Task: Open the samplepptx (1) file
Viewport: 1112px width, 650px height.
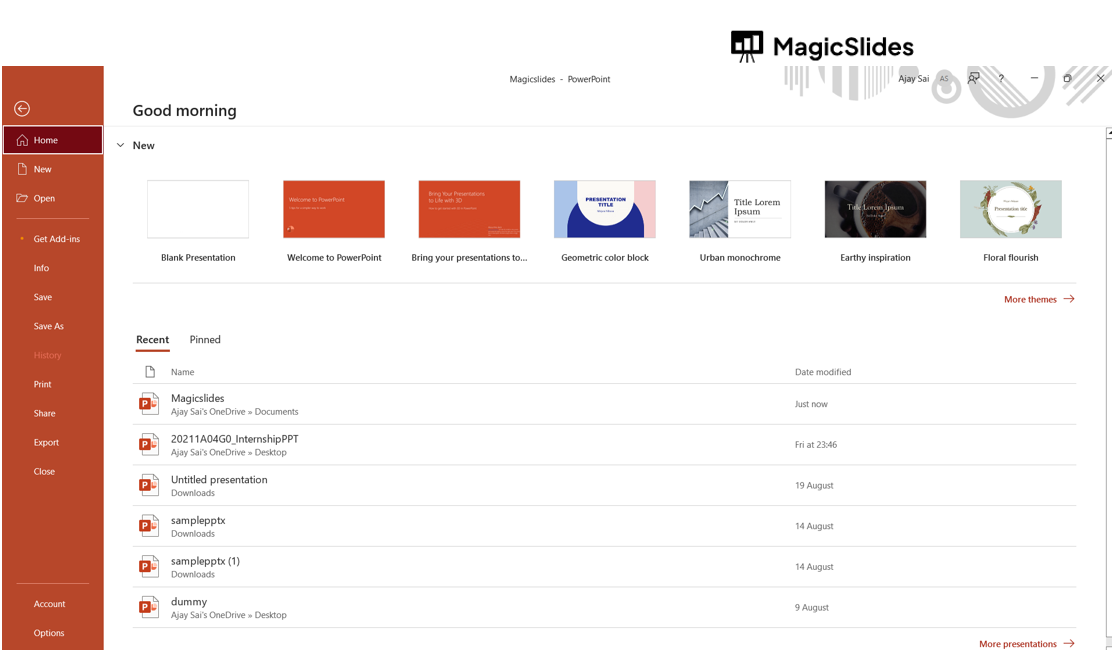Action: (x=604, y=566)
